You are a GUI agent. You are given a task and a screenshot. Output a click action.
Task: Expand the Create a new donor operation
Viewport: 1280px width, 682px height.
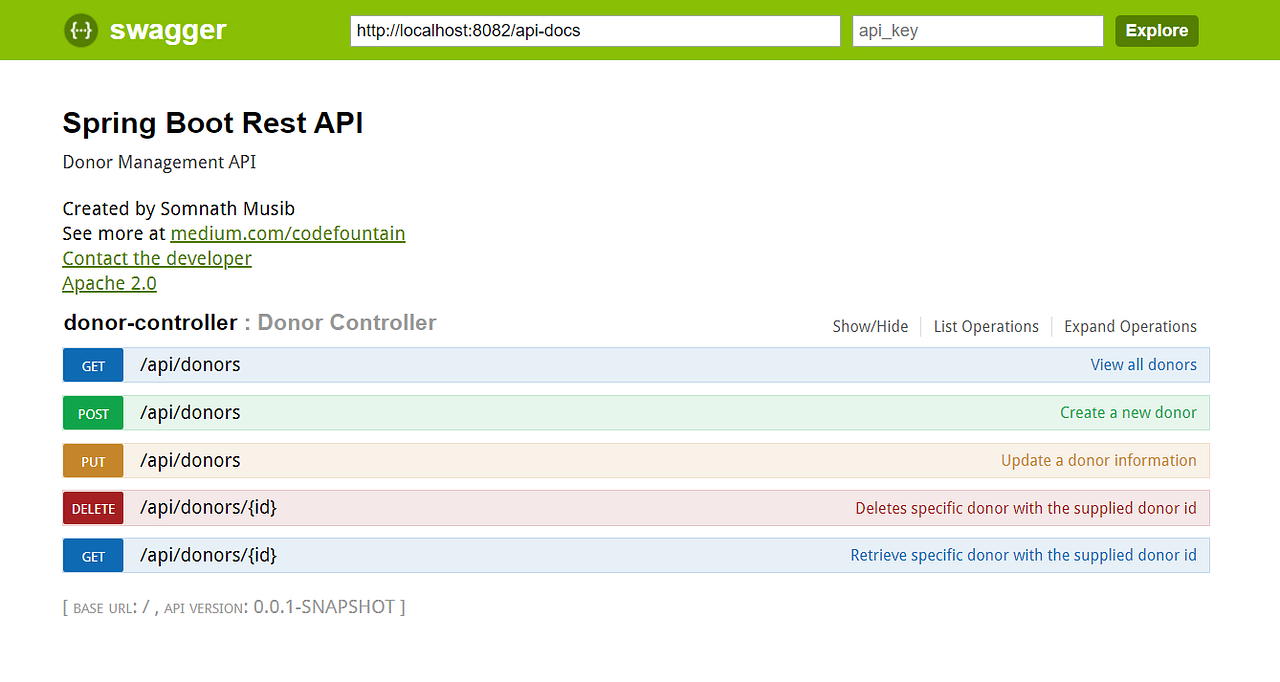pyautogui.click(x=1128, y=412)
